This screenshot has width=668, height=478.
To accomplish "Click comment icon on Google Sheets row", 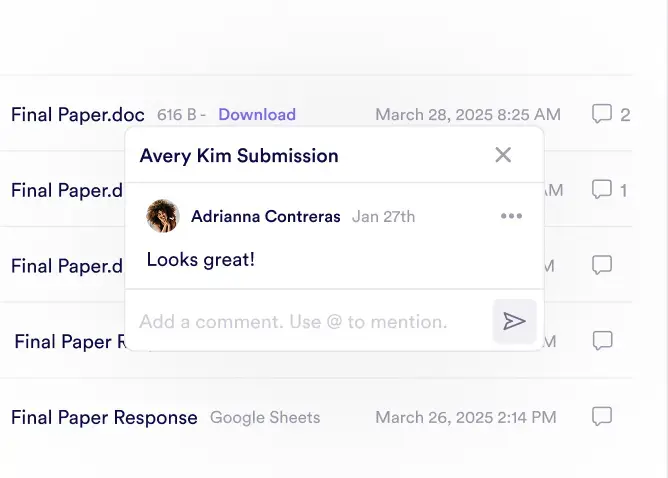I will click(x=602, y=416).
